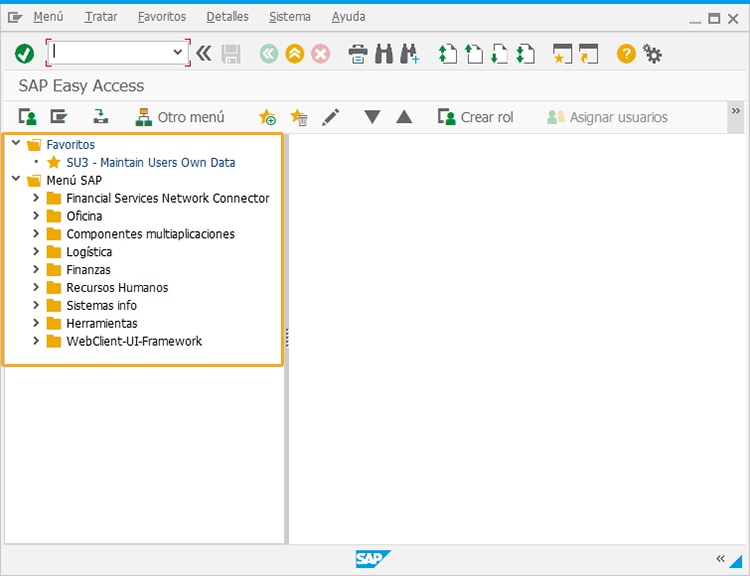Click the Otro menú button
The width and height of the screenshot is (750, 576).
point(180,117)
